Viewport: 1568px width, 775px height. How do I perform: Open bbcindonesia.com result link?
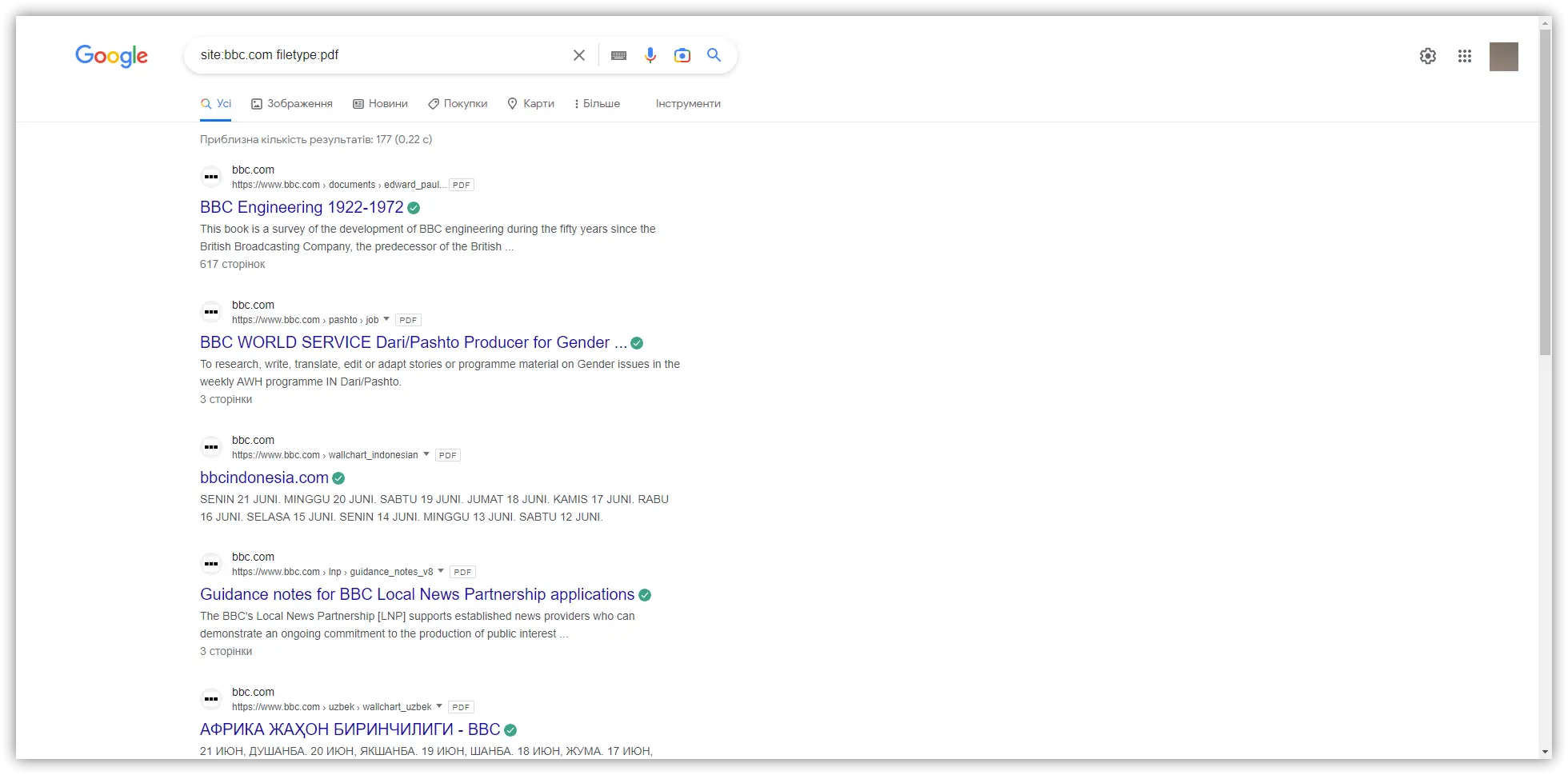[x=264, y=477]
